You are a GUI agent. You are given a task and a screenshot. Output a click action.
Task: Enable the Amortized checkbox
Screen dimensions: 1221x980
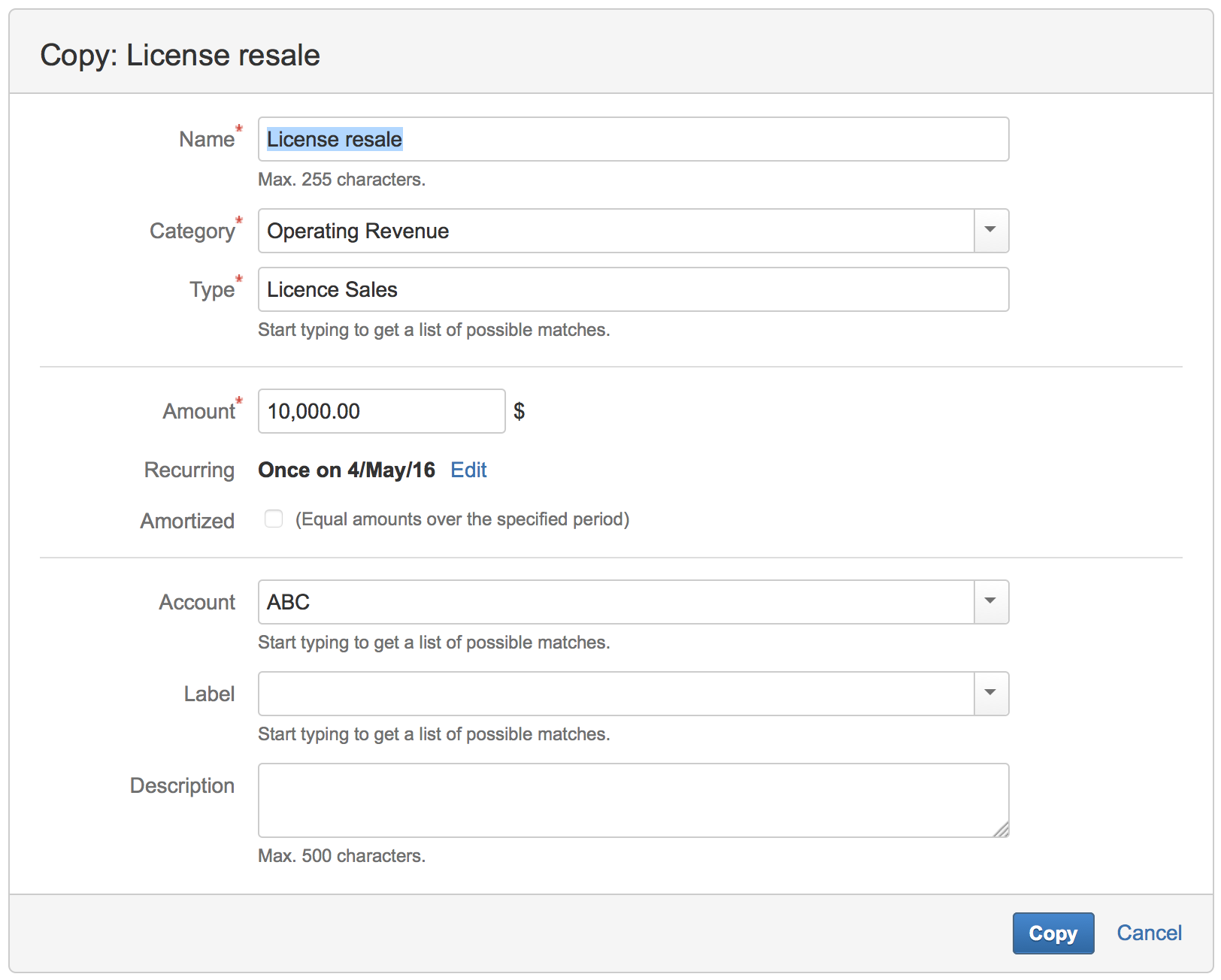coord(274,519)
